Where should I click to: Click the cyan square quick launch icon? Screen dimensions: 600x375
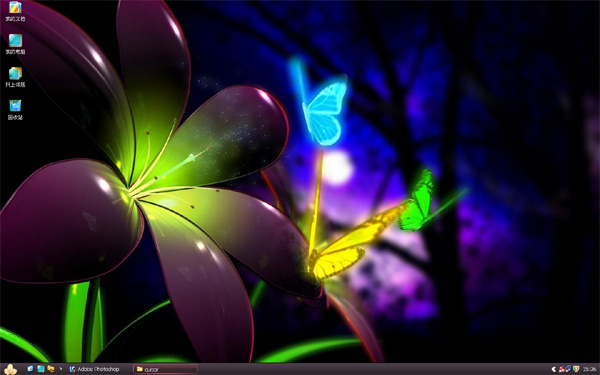(41, 369)
